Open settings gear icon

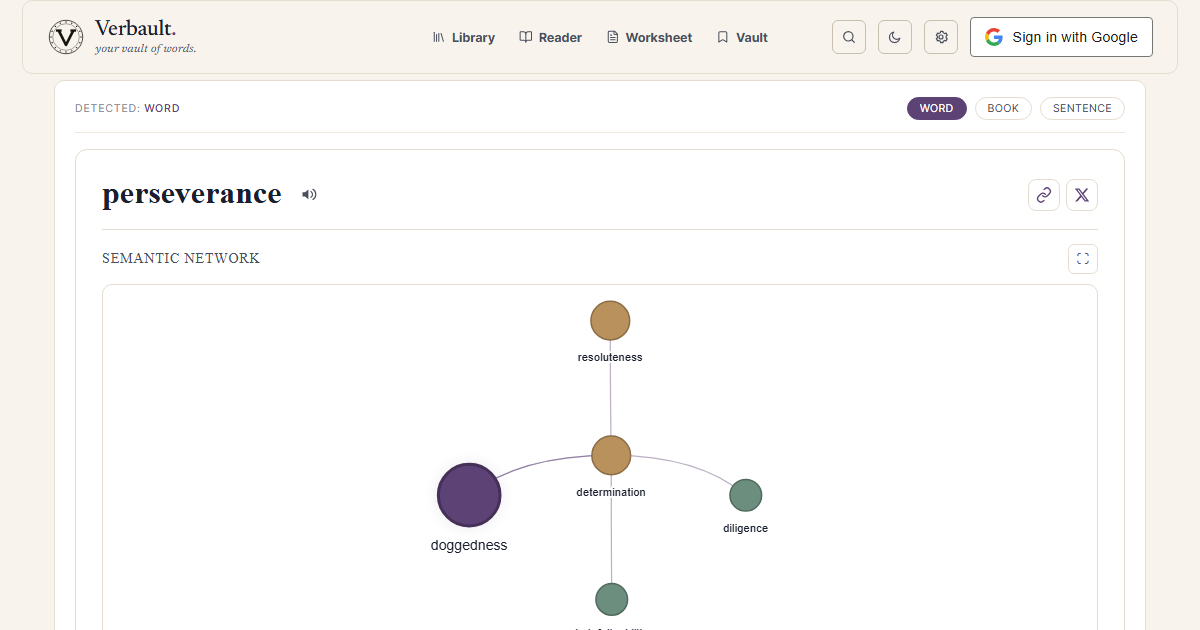(941, 37)
